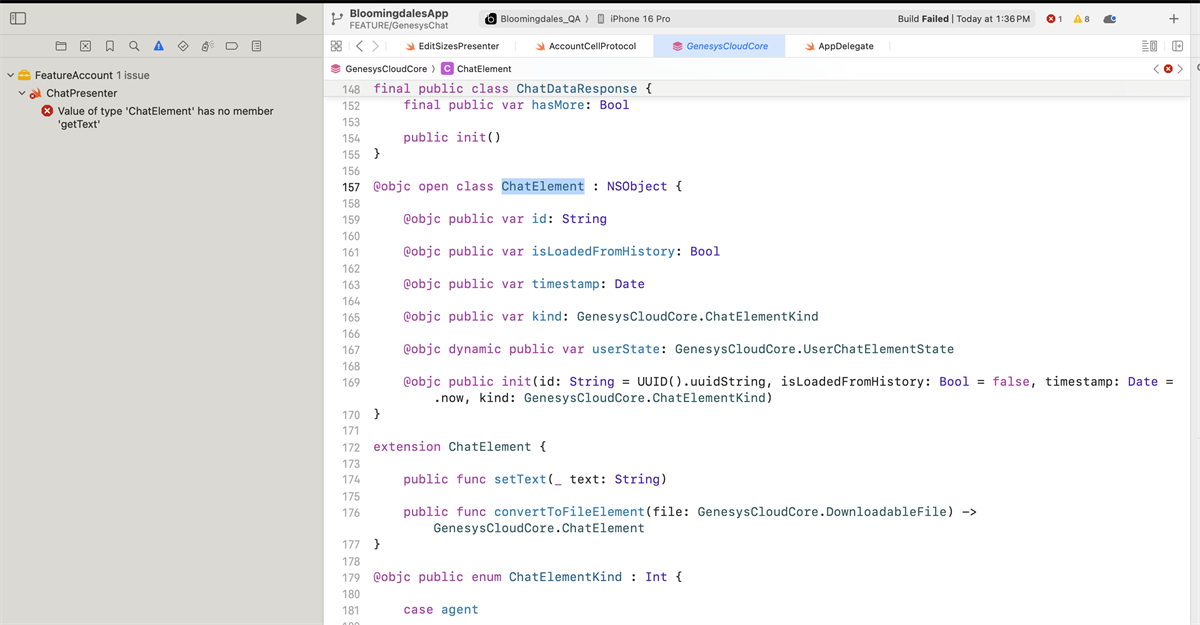Screen dimensions: 1200x625
Task: Toggle the editor options menu button
Action: pos(1146,46)
